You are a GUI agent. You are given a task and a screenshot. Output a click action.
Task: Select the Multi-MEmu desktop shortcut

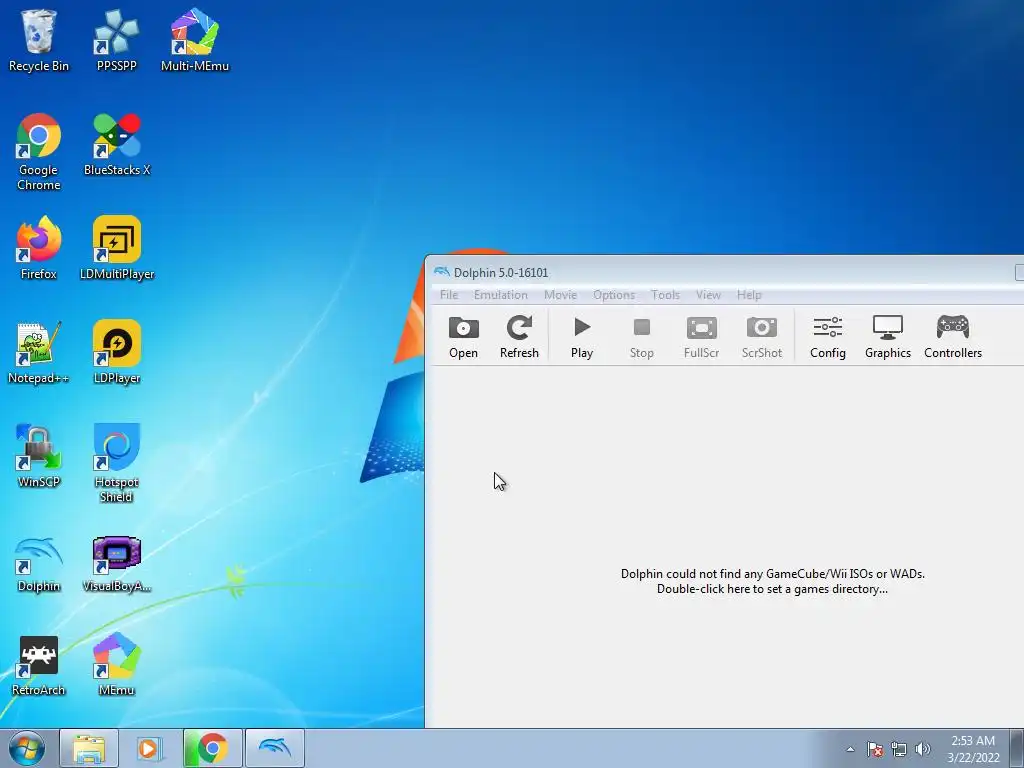tap(195, 40)
